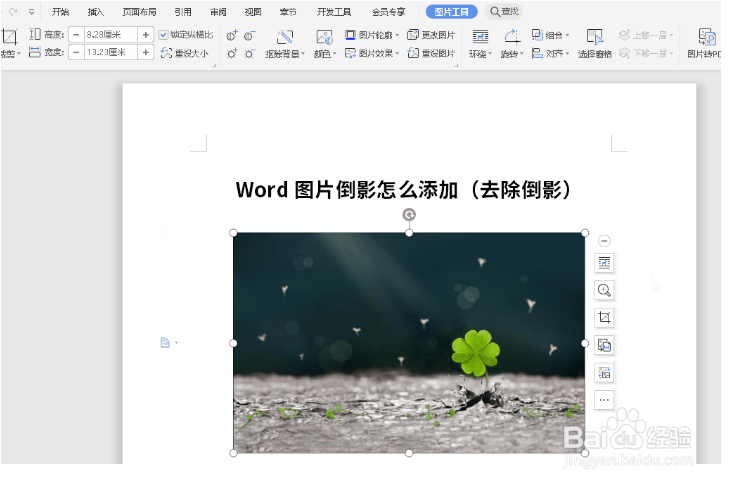Open the 选择窗格 selection pane
Image resolution: width=734 pixels, height=486 pixels.
pos(595,44)
